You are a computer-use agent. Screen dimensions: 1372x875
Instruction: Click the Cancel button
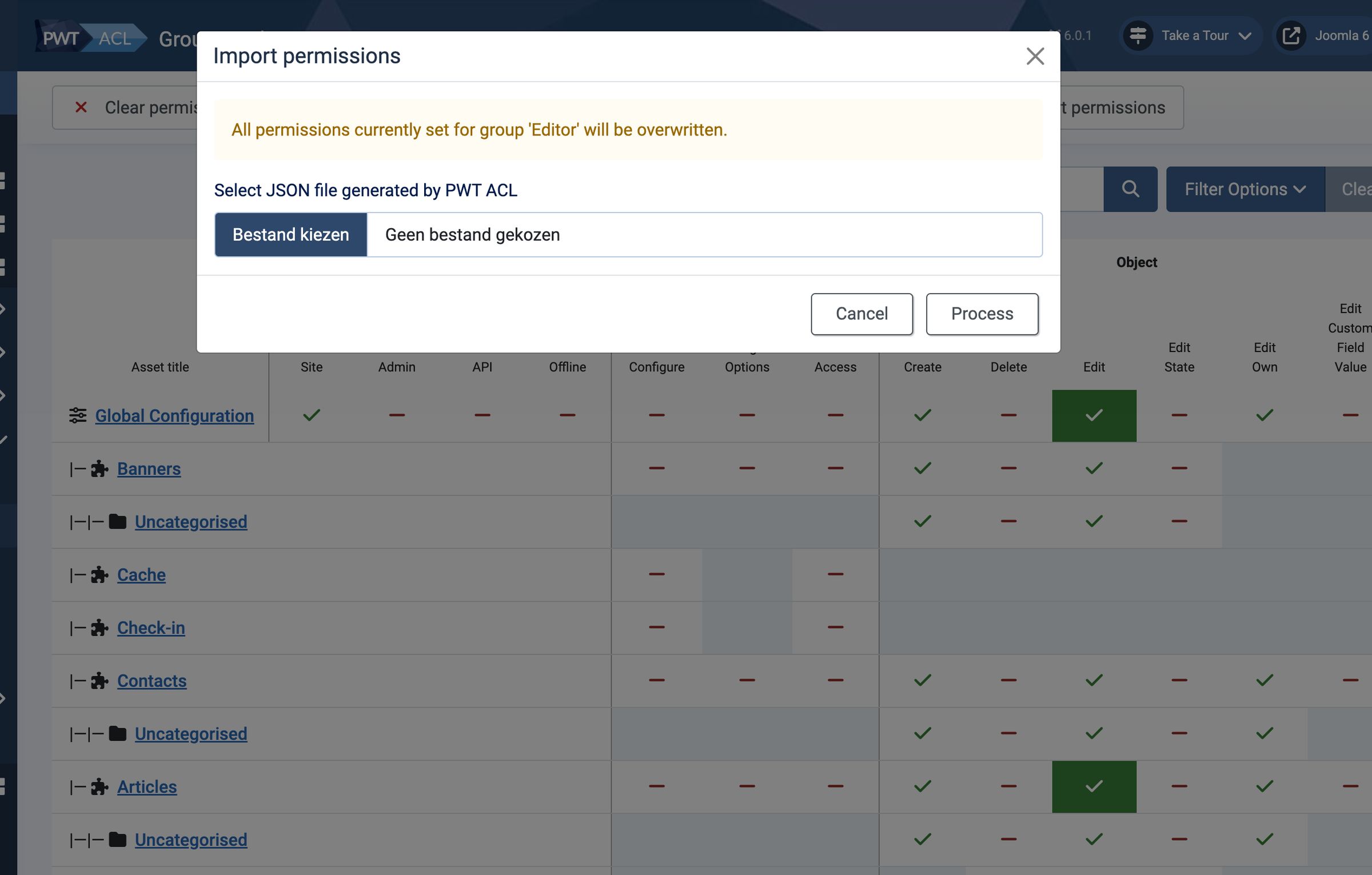point(862,314)
